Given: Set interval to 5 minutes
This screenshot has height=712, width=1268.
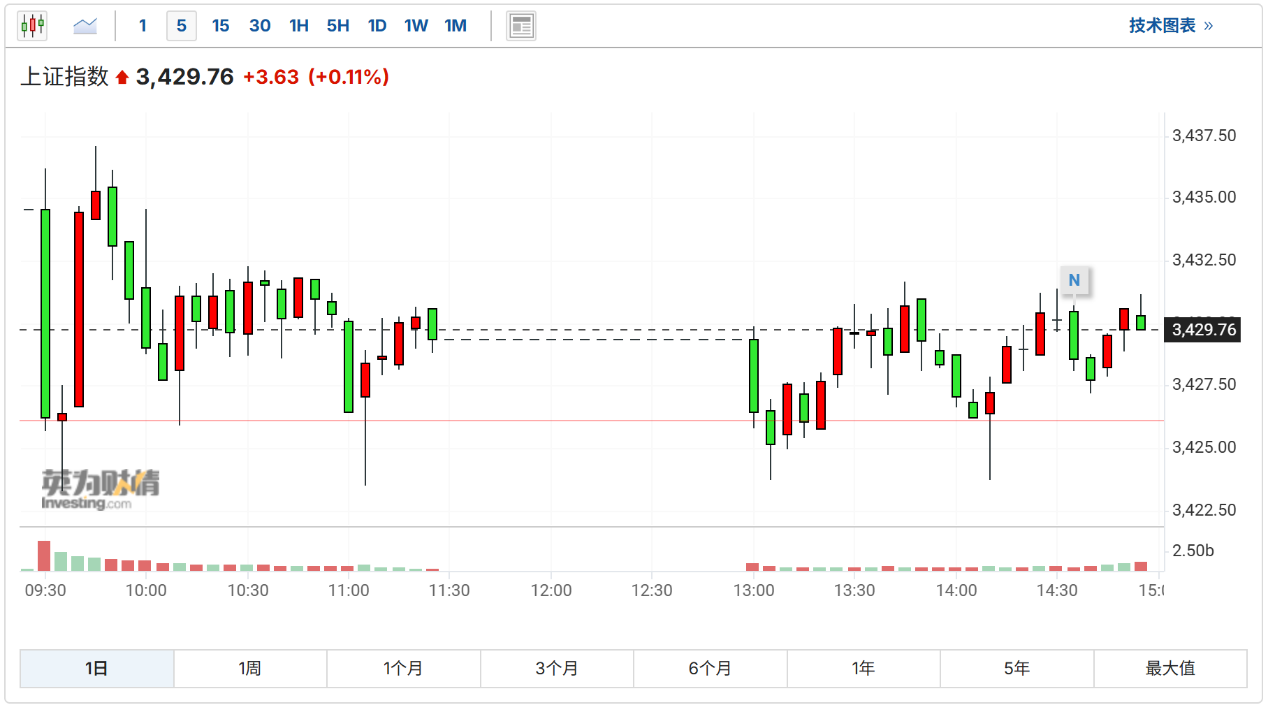Looking at the screenshot, I should click(x=181, y=26).
